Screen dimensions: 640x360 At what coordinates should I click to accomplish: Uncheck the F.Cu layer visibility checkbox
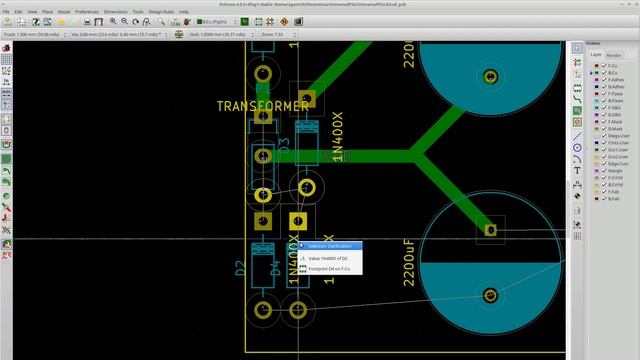pyautogui.click(x=604, y=66)
